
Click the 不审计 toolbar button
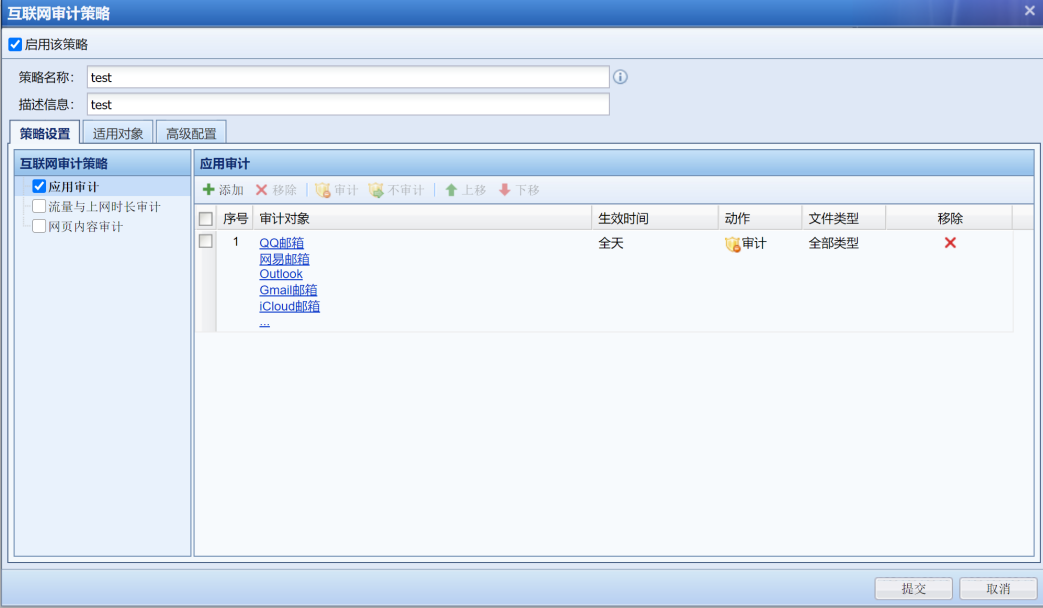tap(396, 190)
